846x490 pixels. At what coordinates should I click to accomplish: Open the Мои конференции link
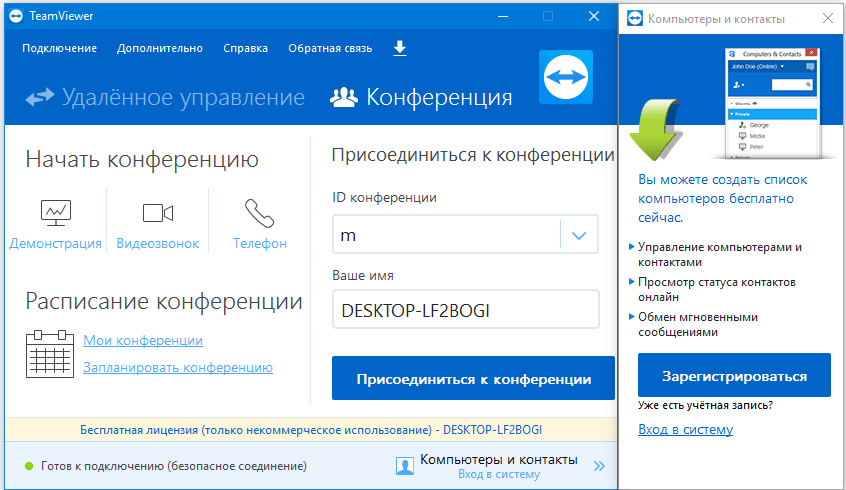143,341
